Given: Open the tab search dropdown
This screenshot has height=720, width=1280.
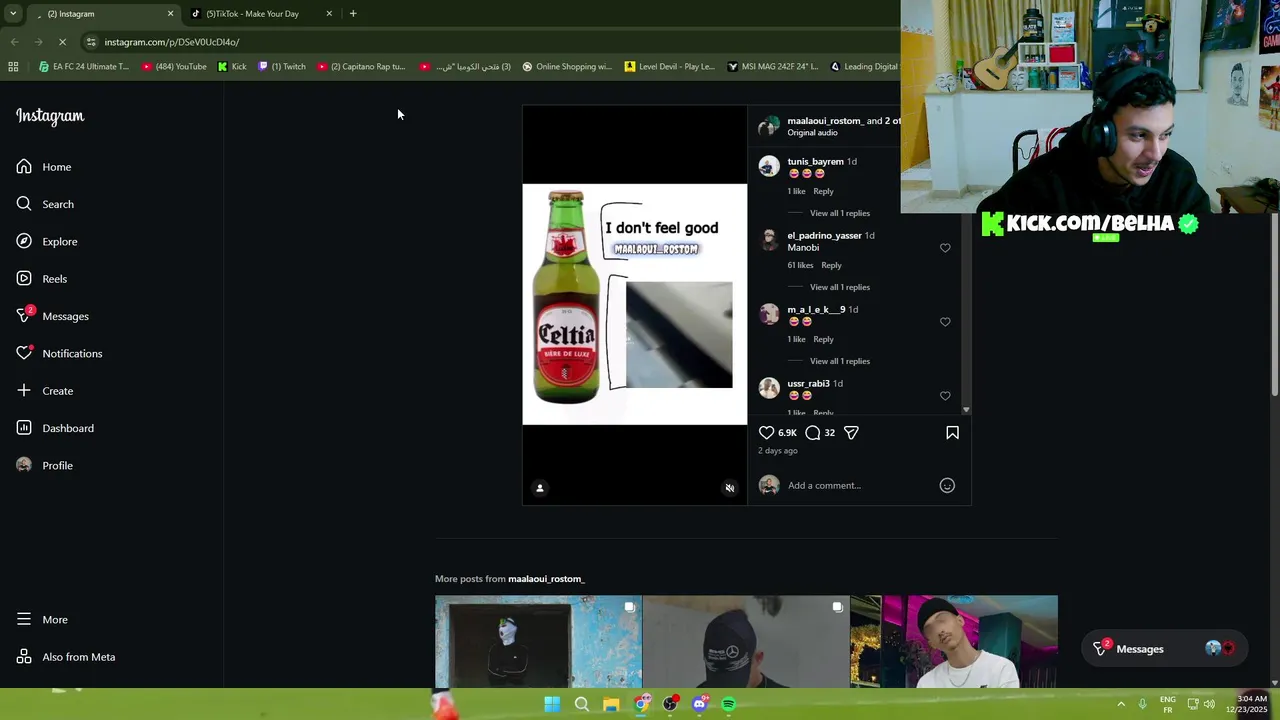Looking at the screenshot, I should (13, 14).
